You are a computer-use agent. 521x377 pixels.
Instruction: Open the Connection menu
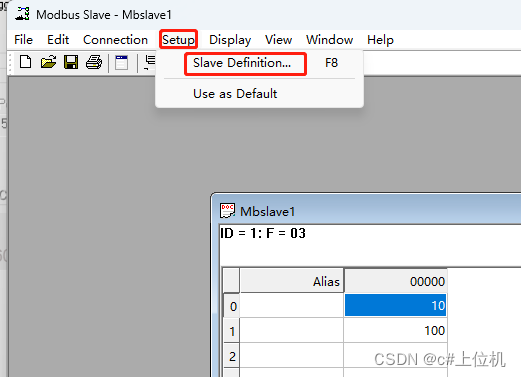(115, 40)
